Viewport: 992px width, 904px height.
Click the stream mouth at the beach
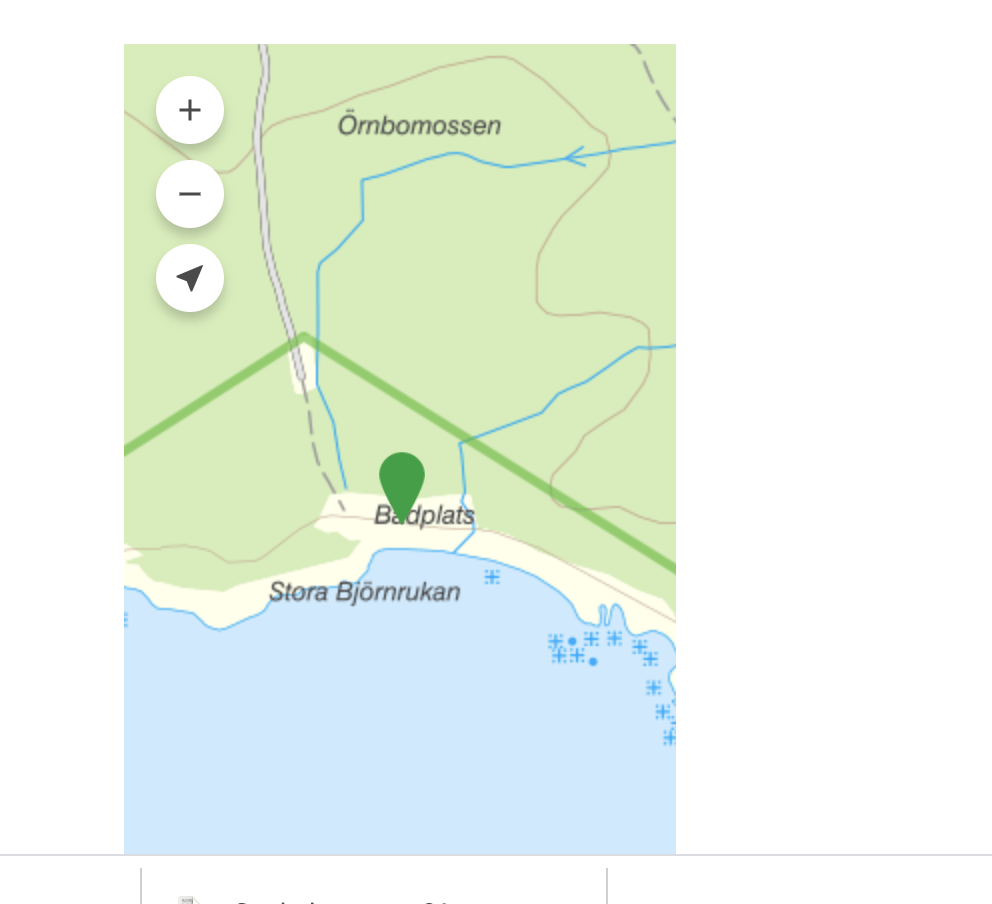coord(458,550)
